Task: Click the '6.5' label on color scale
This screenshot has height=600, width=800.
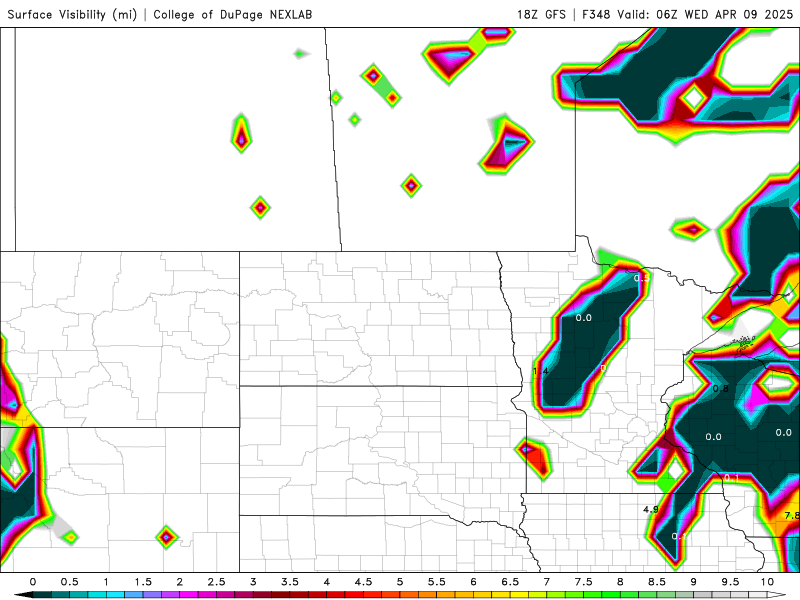Action: tap(510, 582)
